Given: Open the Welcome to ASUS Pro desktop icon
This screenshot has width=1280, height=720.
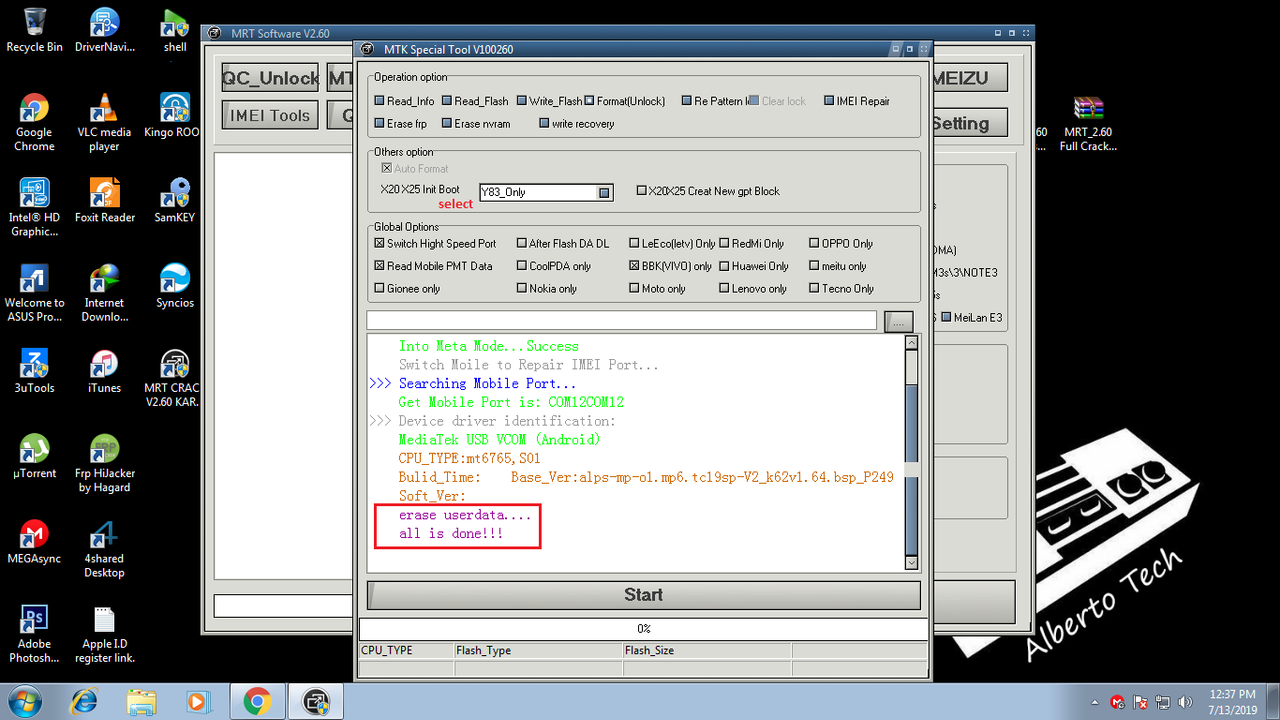Looking at the screenshot, I should (x=34, y=292).
